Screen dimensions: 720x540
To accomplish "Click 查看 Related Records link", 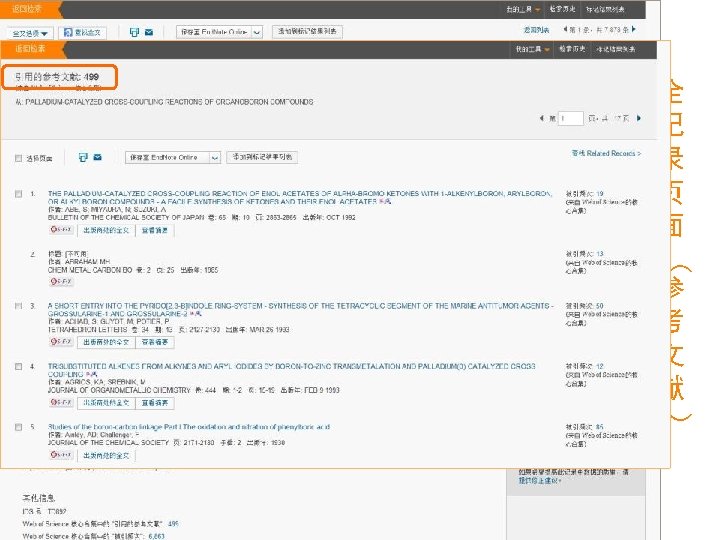I will [x=606, y=153].
